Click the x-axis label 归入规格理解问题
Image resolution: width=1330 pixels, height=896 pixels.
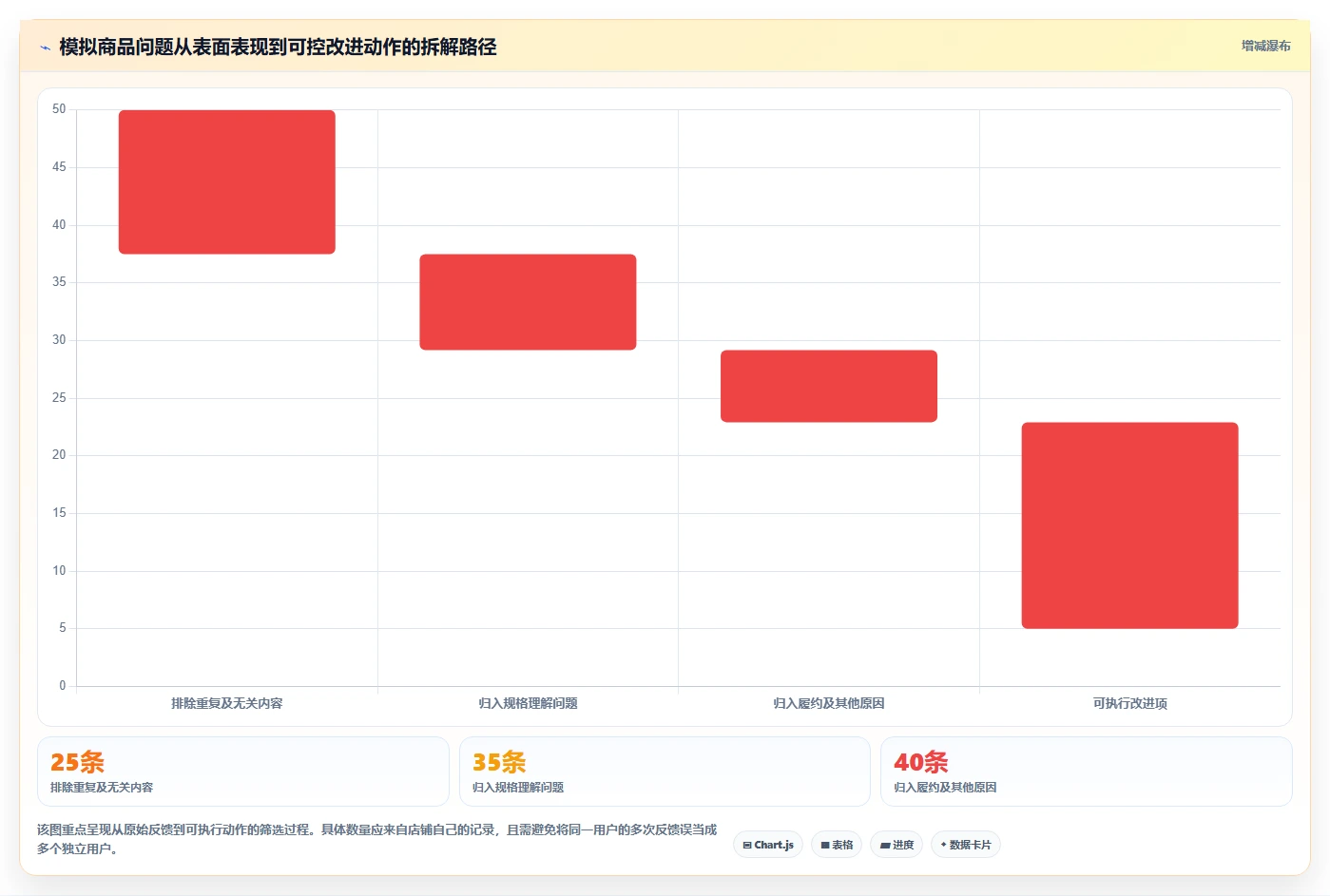528,703
